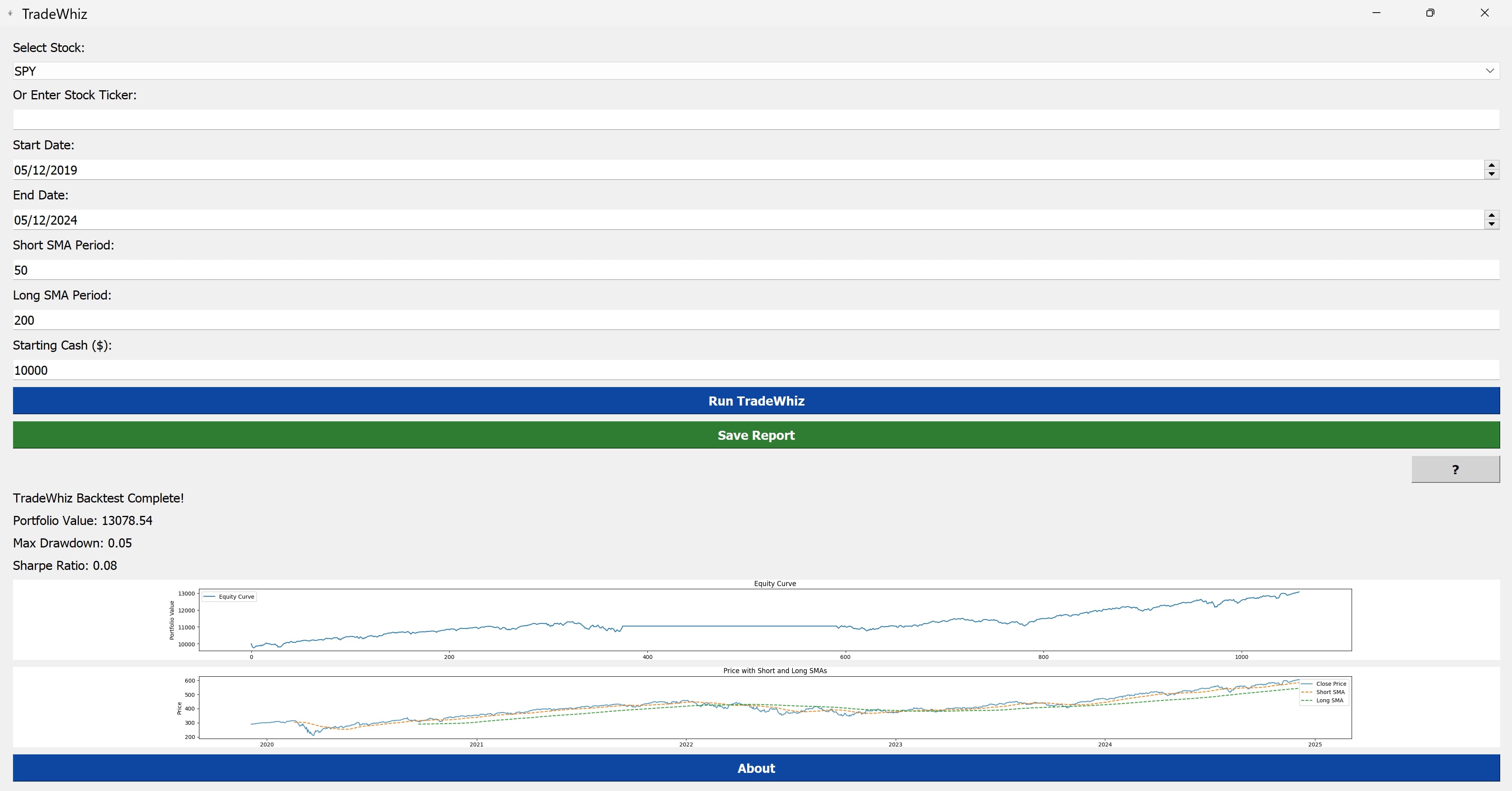Click the Short SMA Period field
This screenshot has width=1512, height=791.
coord(756,270)
